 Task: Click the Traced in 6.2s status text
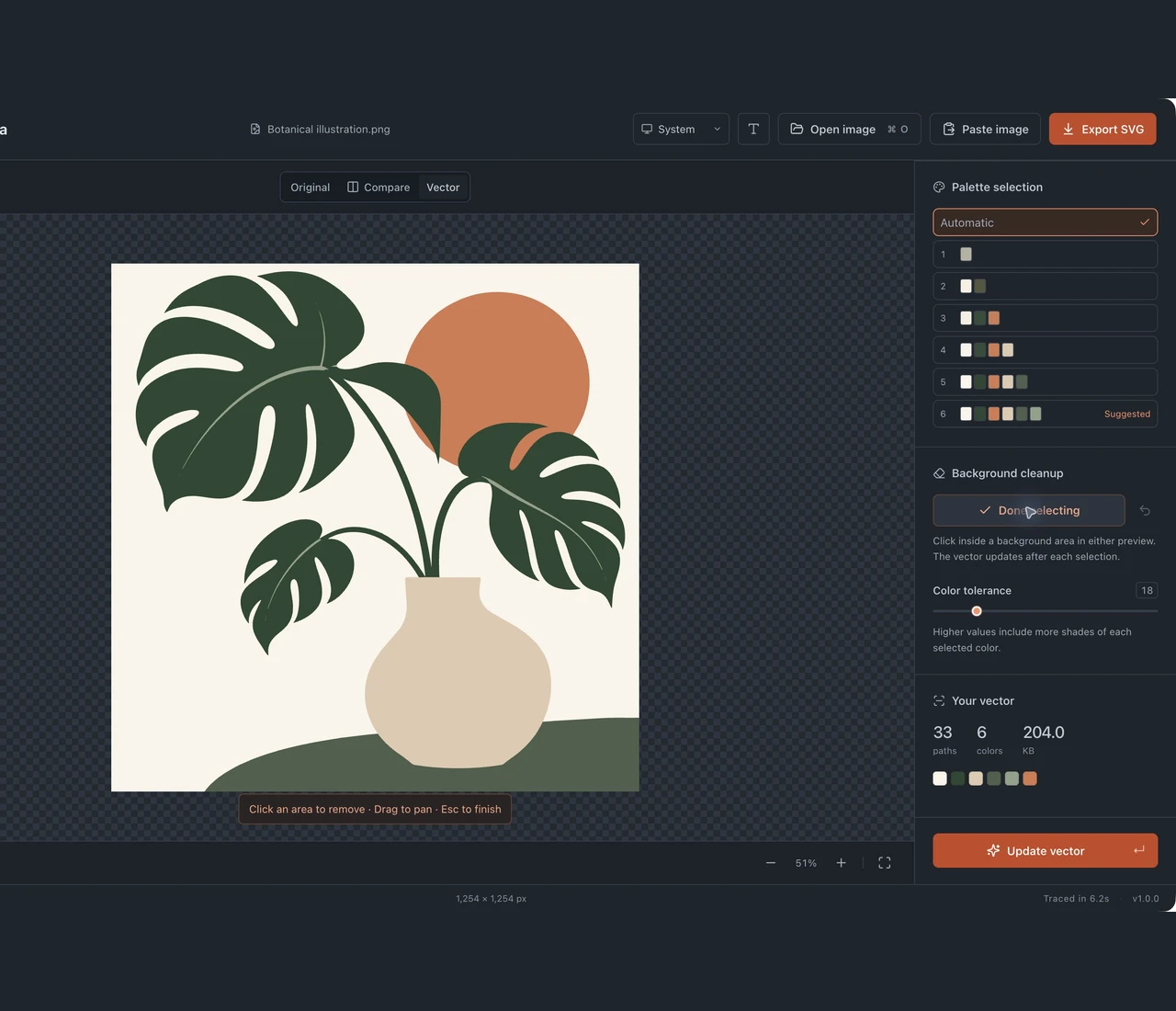click(x=1076, y=899)
